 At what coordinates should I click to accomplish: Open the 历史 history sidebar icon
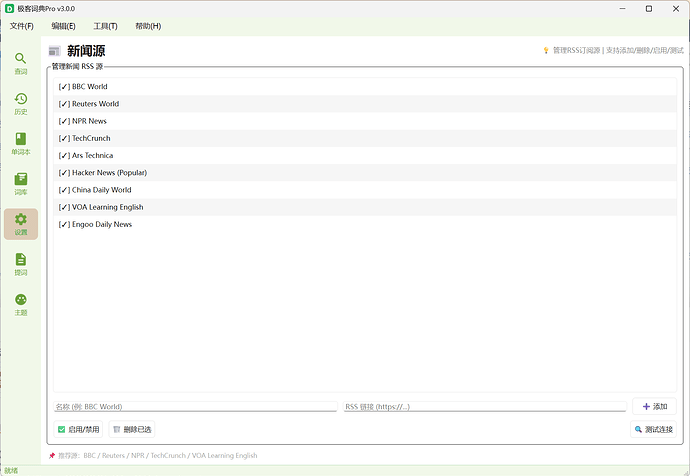(21, 103)
